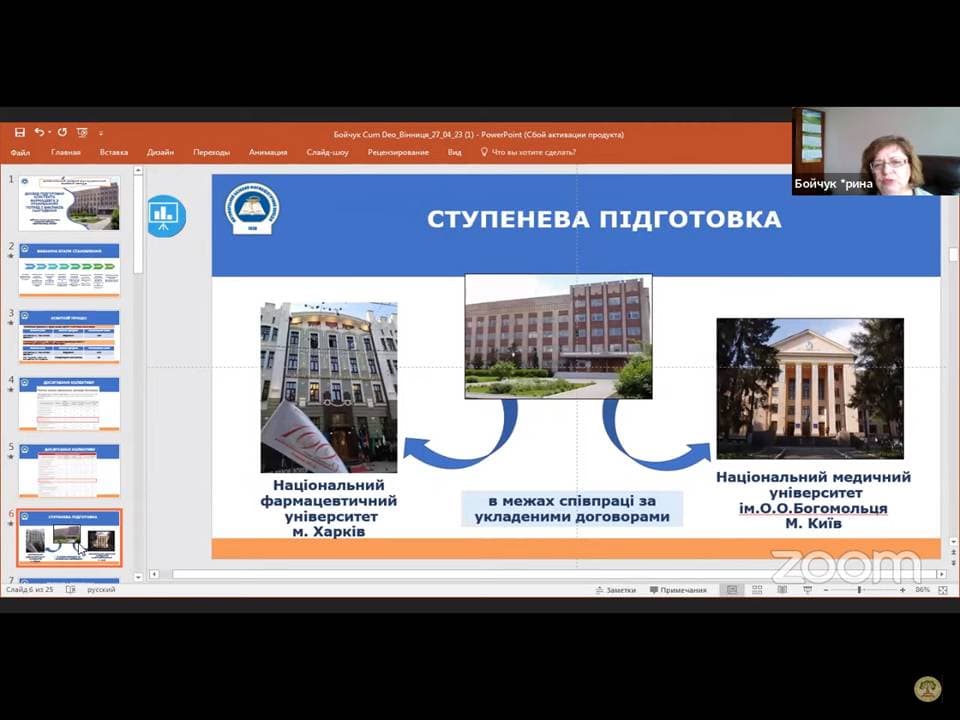Click Start From Beginning slideshow icon in title bar
960x720 pixels.
[x=82, y=132]
